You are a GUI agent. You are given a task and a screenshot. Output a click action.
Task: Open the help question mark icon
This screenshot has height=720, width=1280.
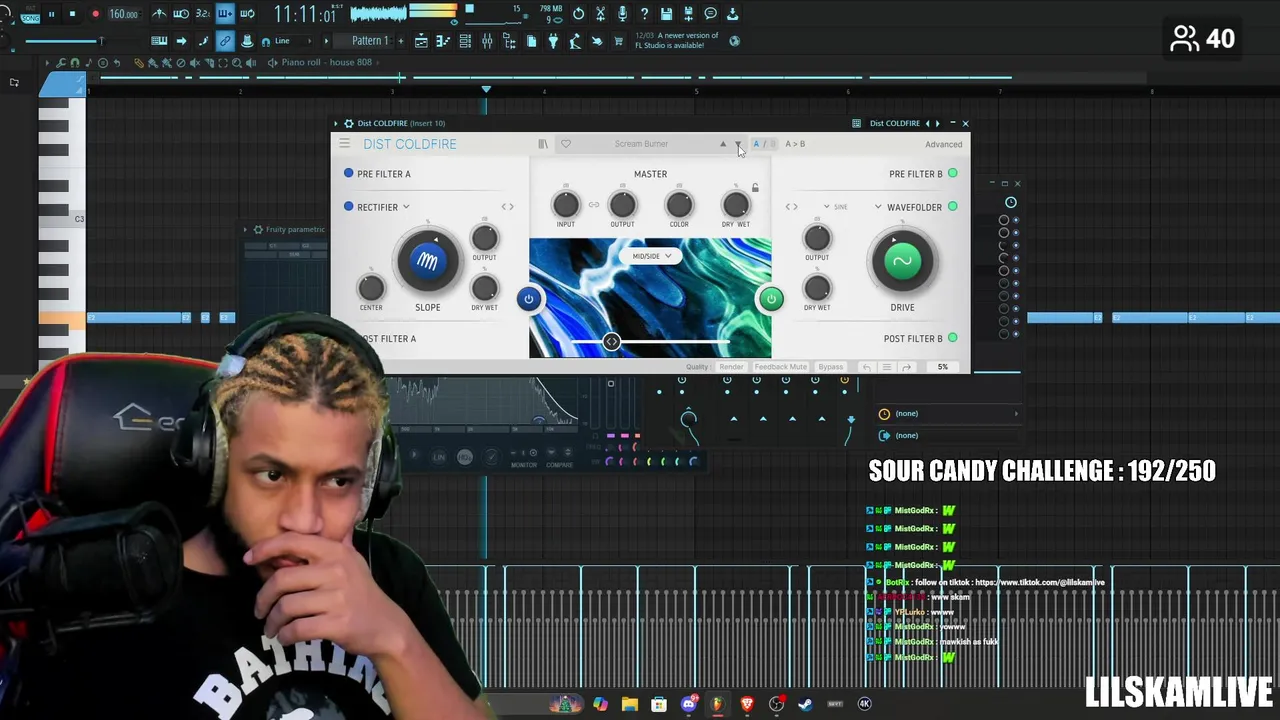[644, 14]
